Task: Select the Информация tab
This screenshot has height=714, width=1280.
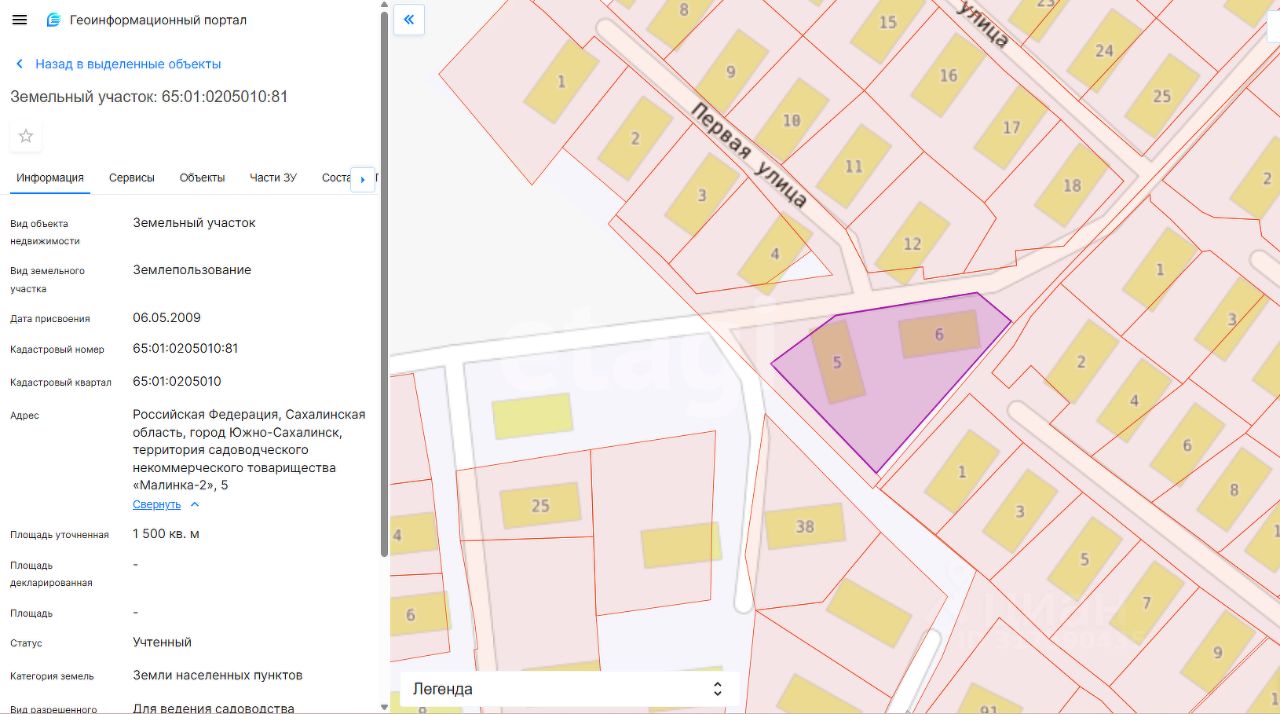Action: click(50, 178)
